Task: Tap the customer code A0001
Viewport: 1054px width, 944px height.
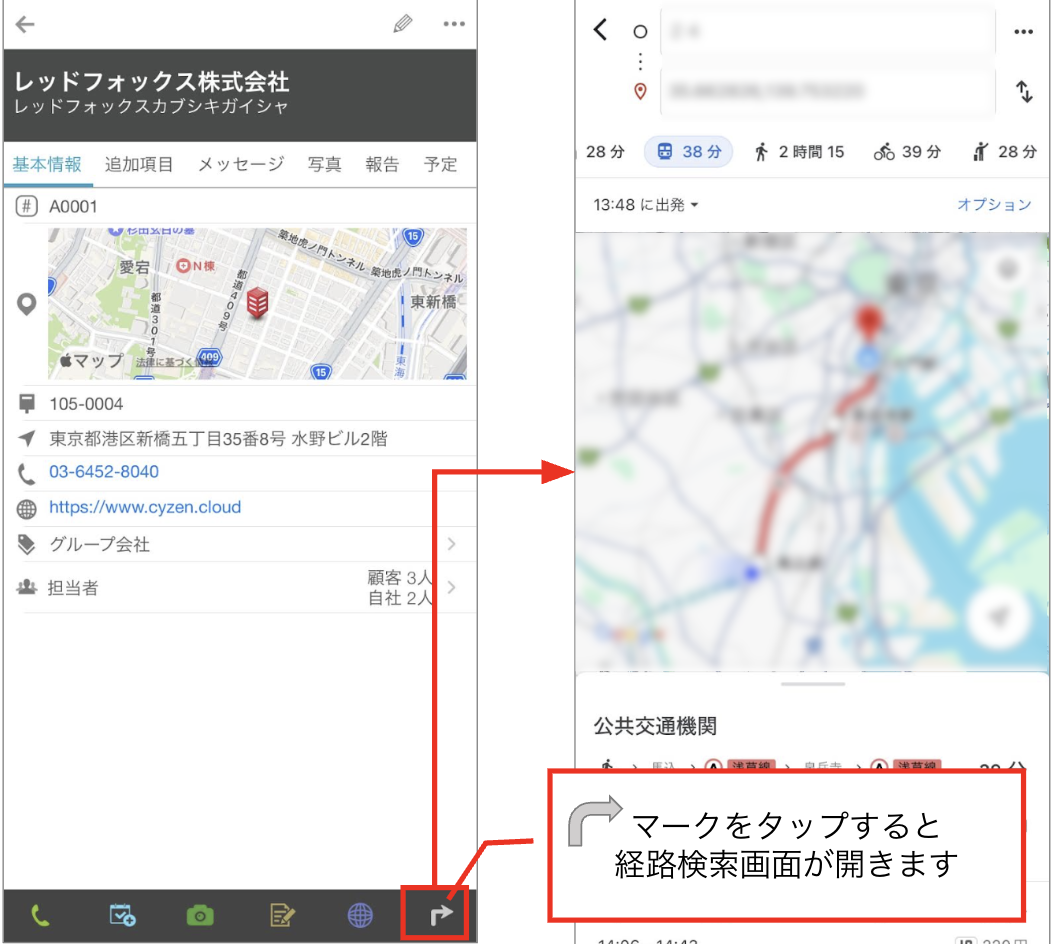Action: (73, 206)
